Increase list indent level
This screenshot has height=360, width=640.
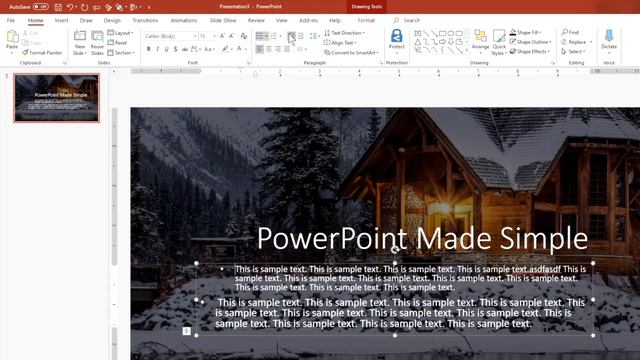click(x=301, y=36)
